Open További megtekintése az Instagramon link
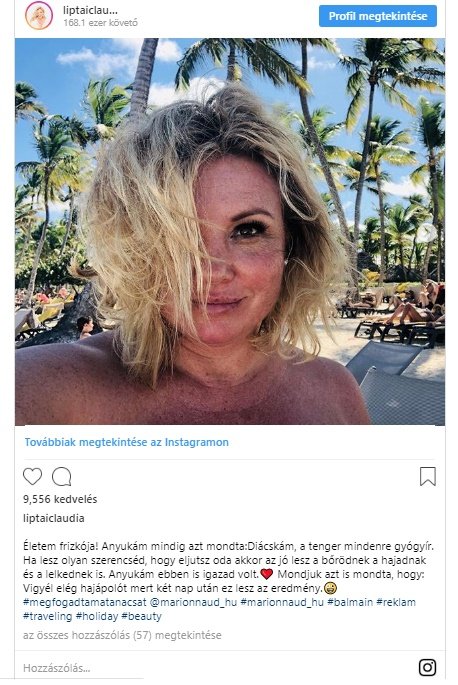This screenshot has height=685, width=458. (126, 442)
